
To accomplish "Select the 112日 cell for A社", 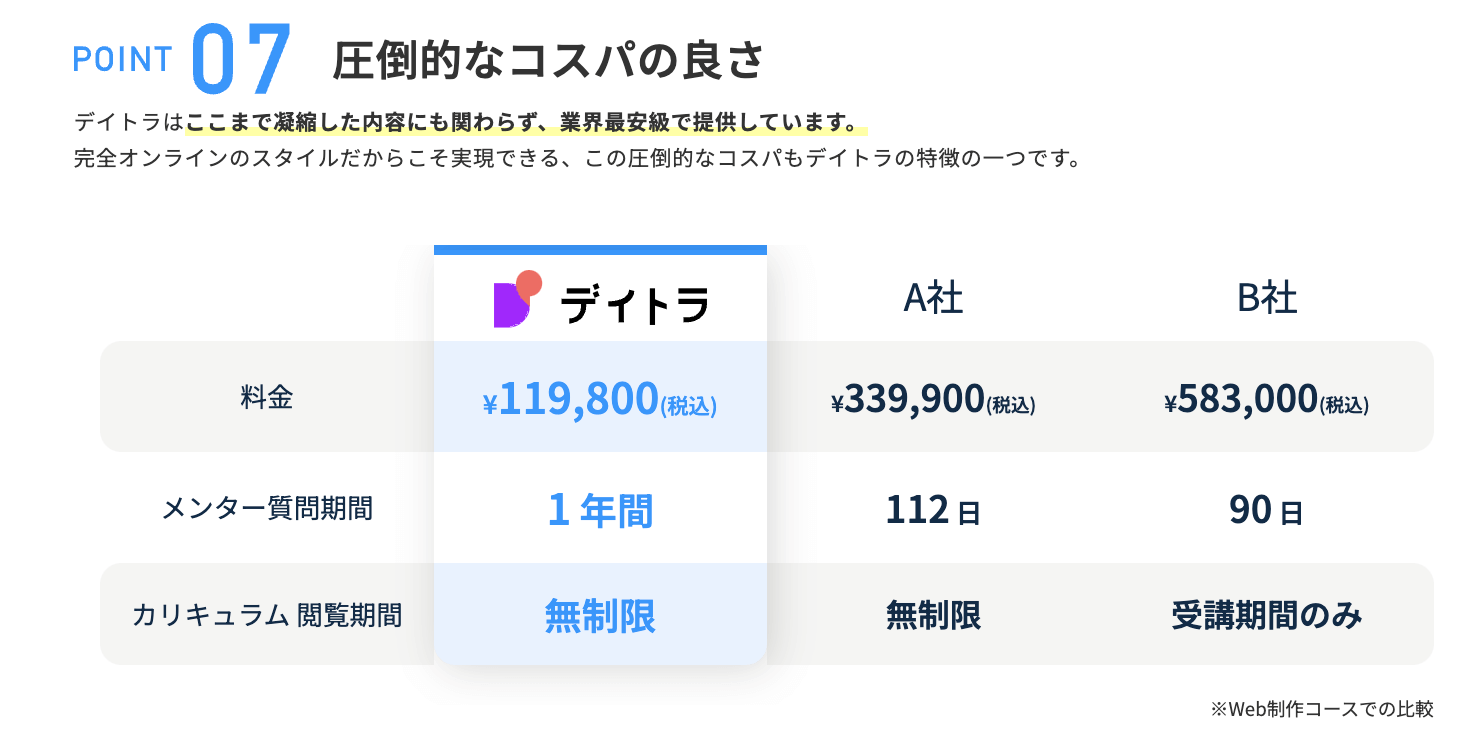I will pos(932,511).
